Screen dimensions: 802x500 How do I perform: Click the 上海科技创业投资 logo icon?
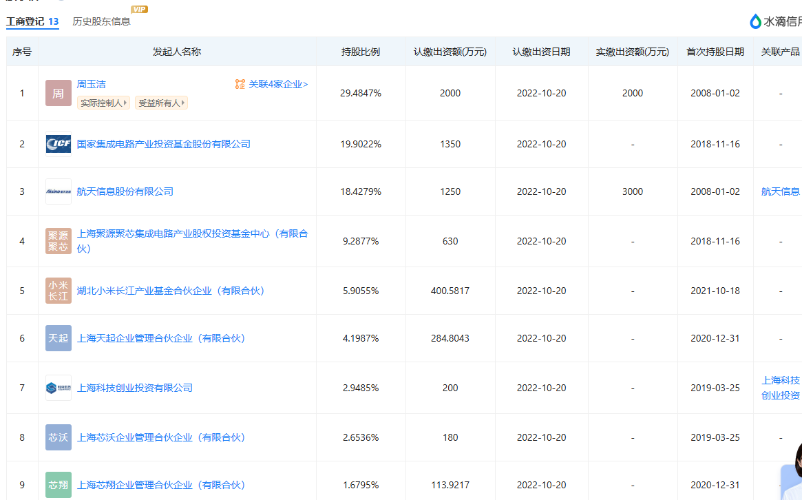(x=58, y=388)
